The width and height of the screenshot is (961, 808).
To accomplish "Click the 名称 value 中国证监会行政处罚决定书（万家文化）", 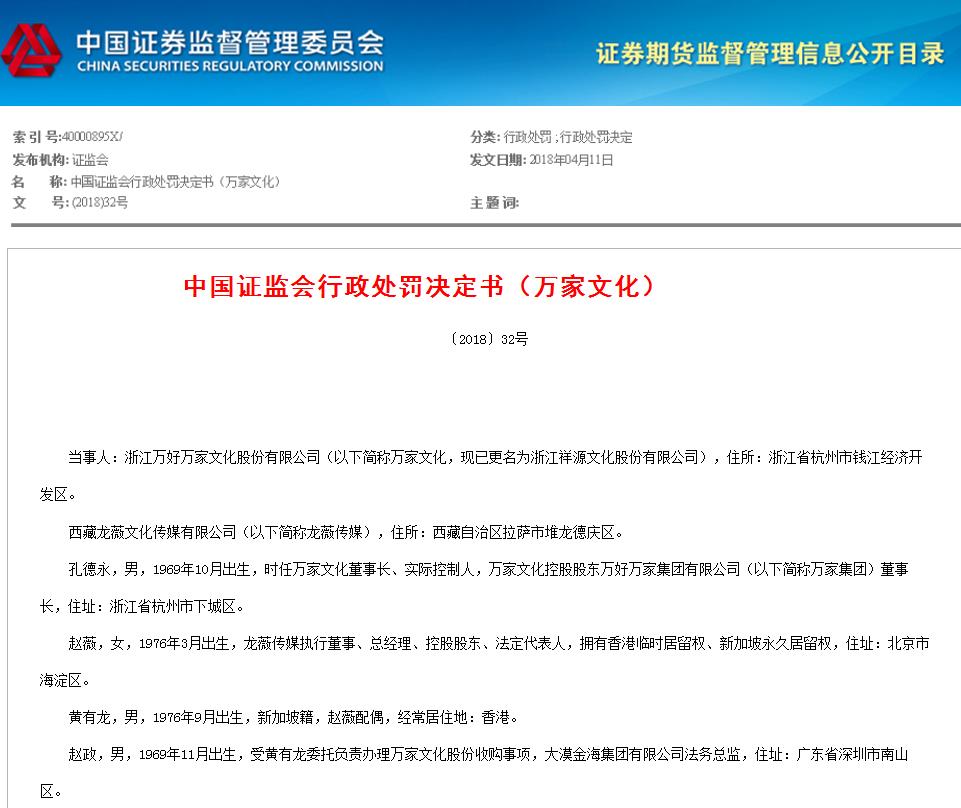I will pos(175,181).
